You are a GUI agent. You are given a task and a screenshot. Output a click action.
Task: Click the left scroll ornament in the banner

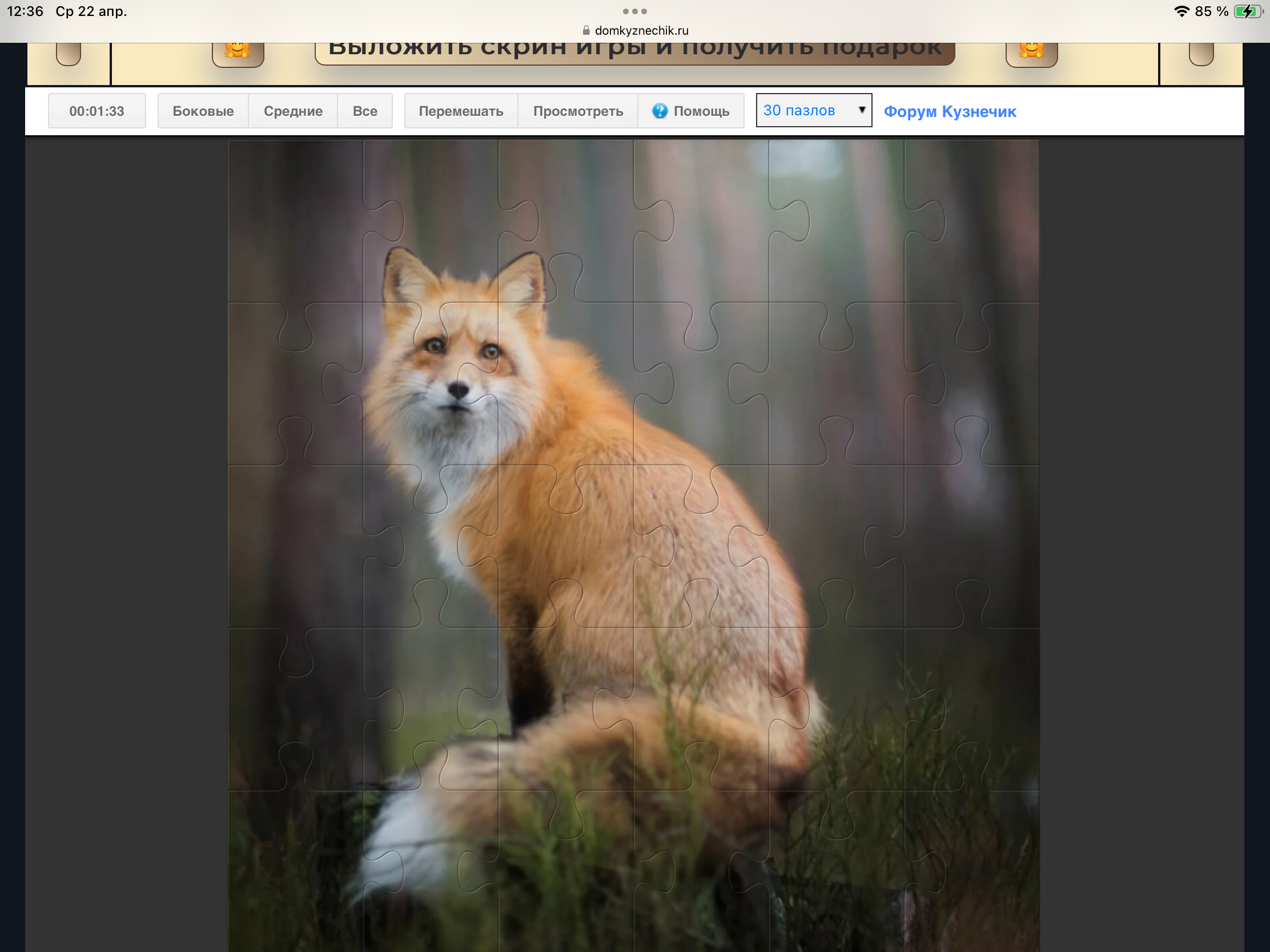(69, 54)
